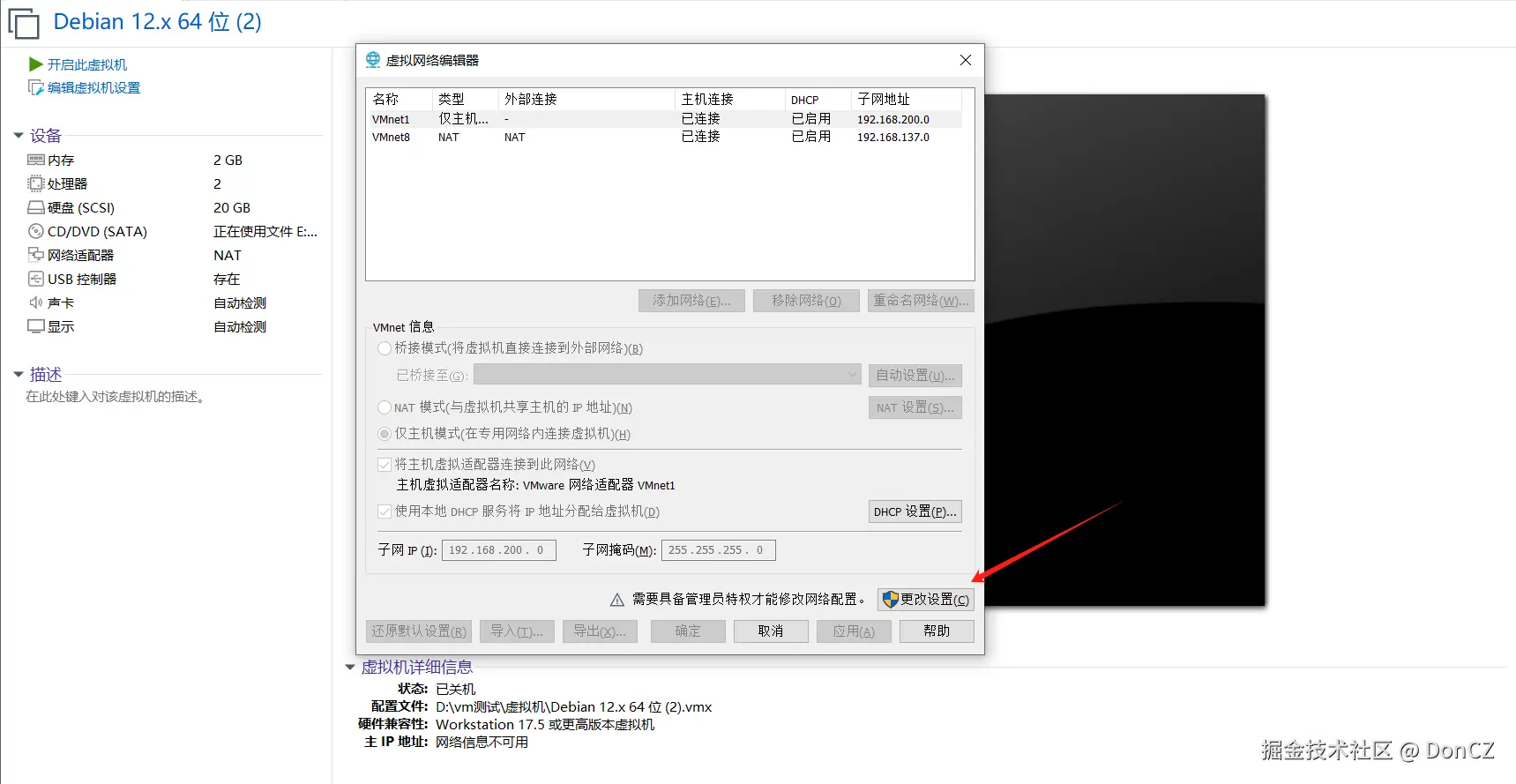This screenshot has width=1516, height=784.
Task: Click the 帮助 (Help) button
Action: 937,631
